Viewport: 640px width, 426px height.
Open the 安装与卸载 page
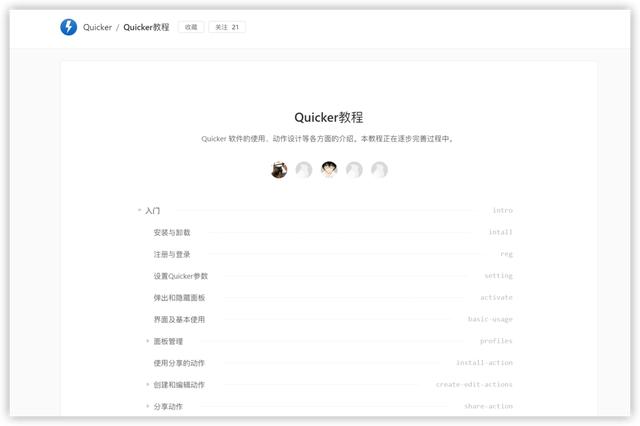[172, 233]
